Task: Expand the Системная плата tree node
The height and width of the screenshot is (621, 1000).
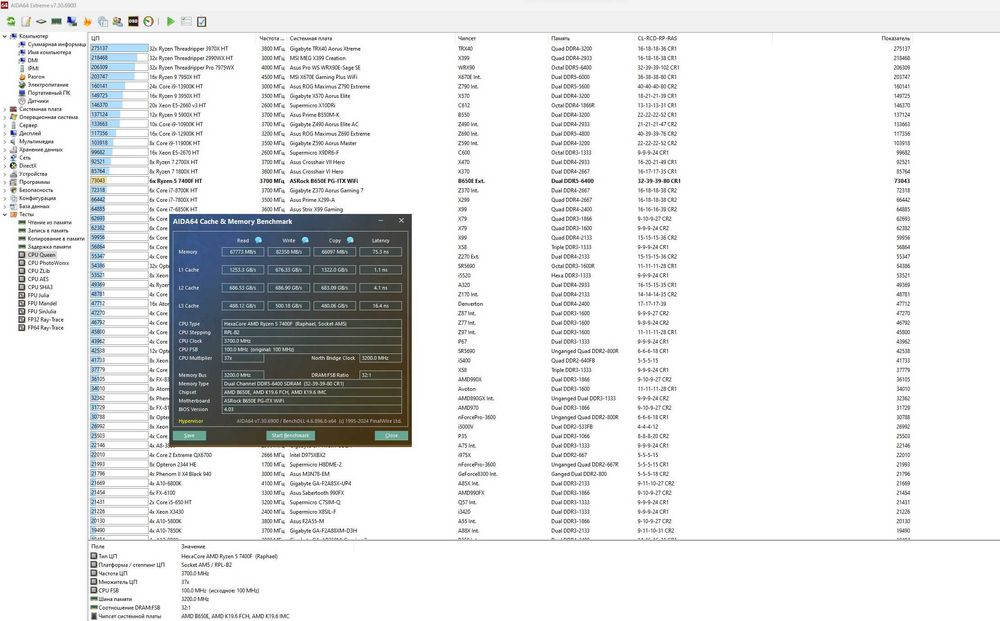Action: (5, 109)
